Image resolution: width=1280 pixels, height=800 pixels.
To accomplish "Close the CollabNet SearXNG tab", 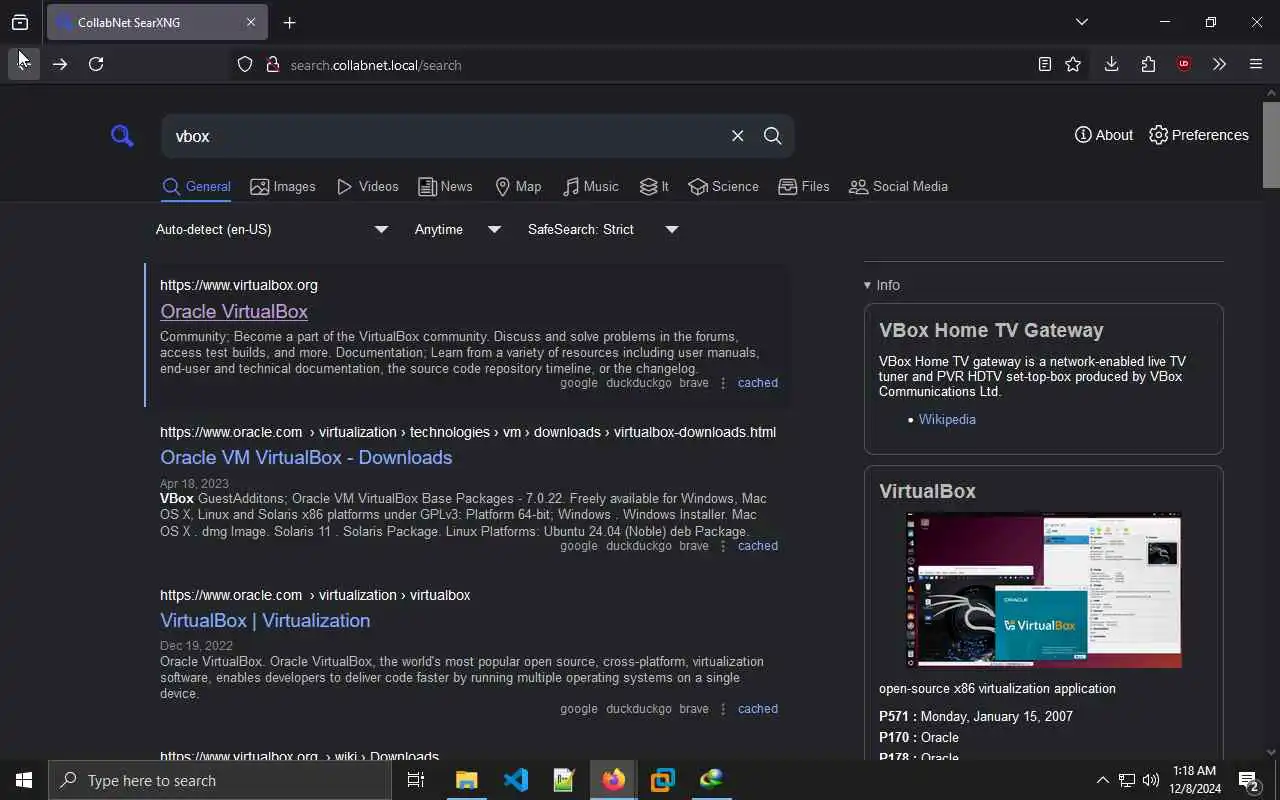I will click(x=251, y=22).
